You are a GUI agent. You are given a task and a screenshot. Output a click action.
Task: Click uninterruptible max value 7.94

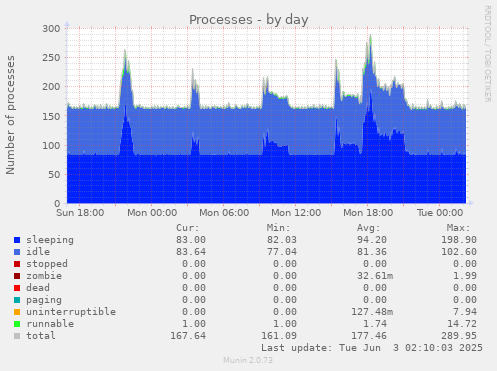(465, 312)
